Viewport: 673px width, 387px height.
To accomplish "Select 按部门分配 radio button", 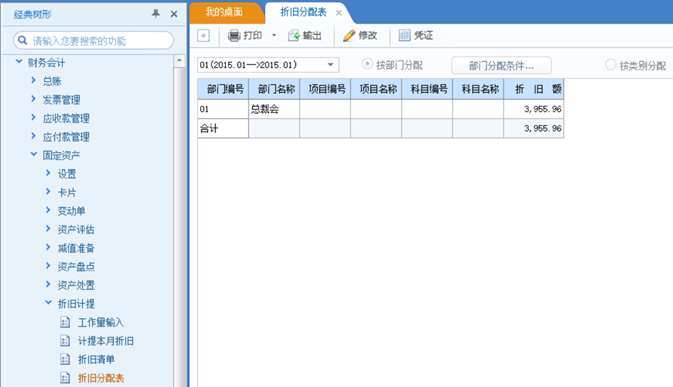I will [x=367, y=64].
